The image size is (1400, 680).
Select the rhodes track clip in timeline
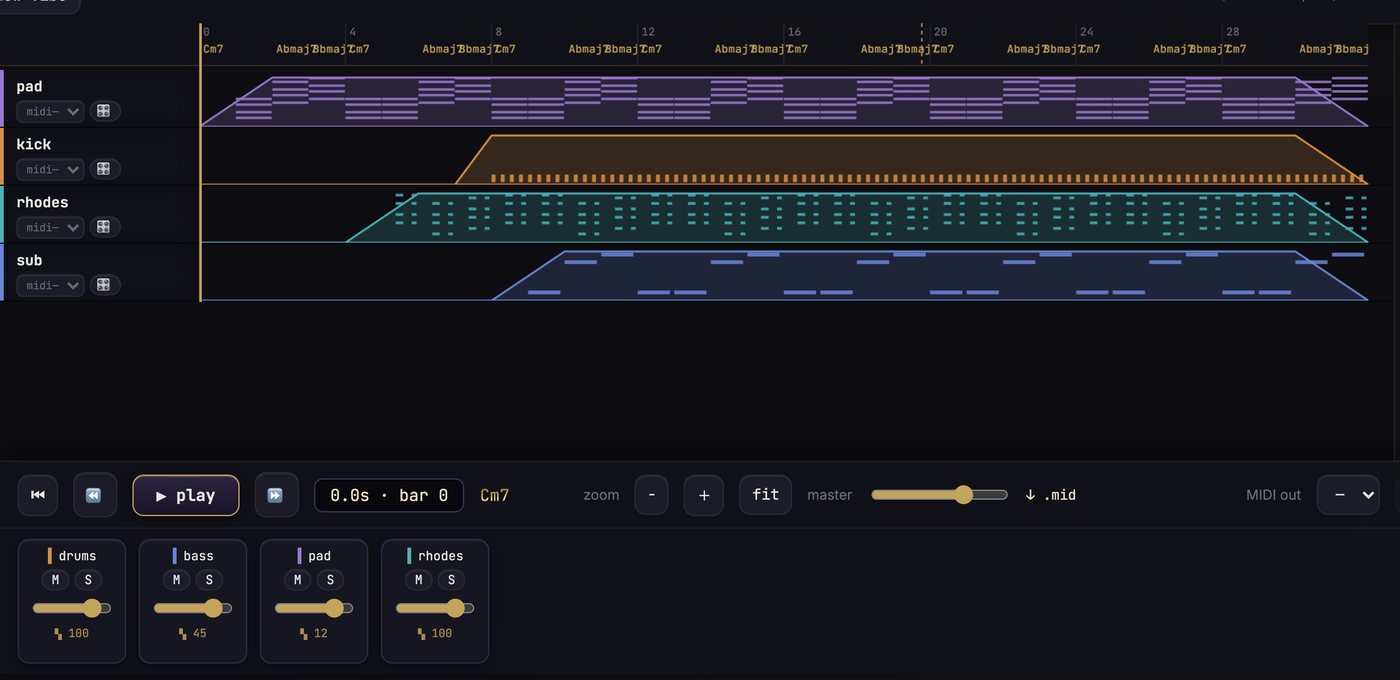[x=857, y=217]
